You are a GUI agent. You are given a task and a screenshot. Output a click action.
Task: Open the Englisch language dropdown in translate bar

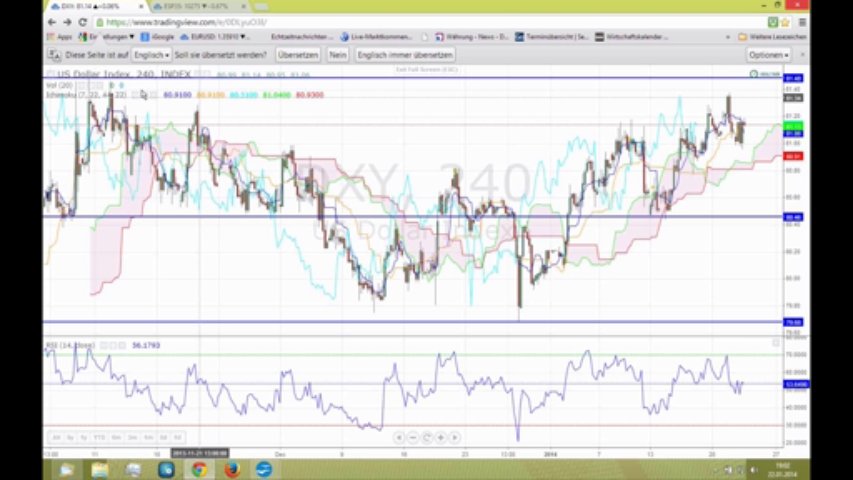(x=152, y=55)
